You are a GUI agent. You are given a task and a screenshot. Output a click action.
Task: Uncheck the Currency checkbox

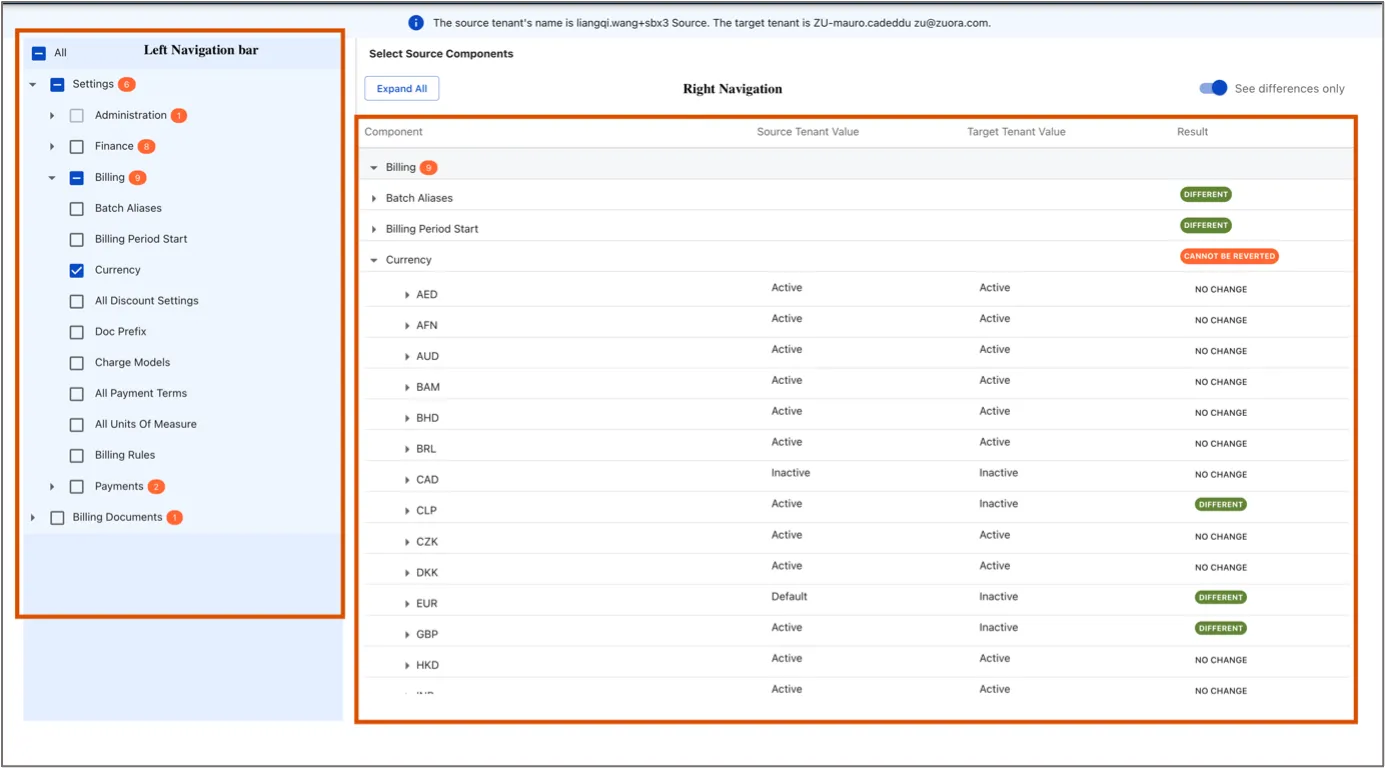tap(77, 270)
